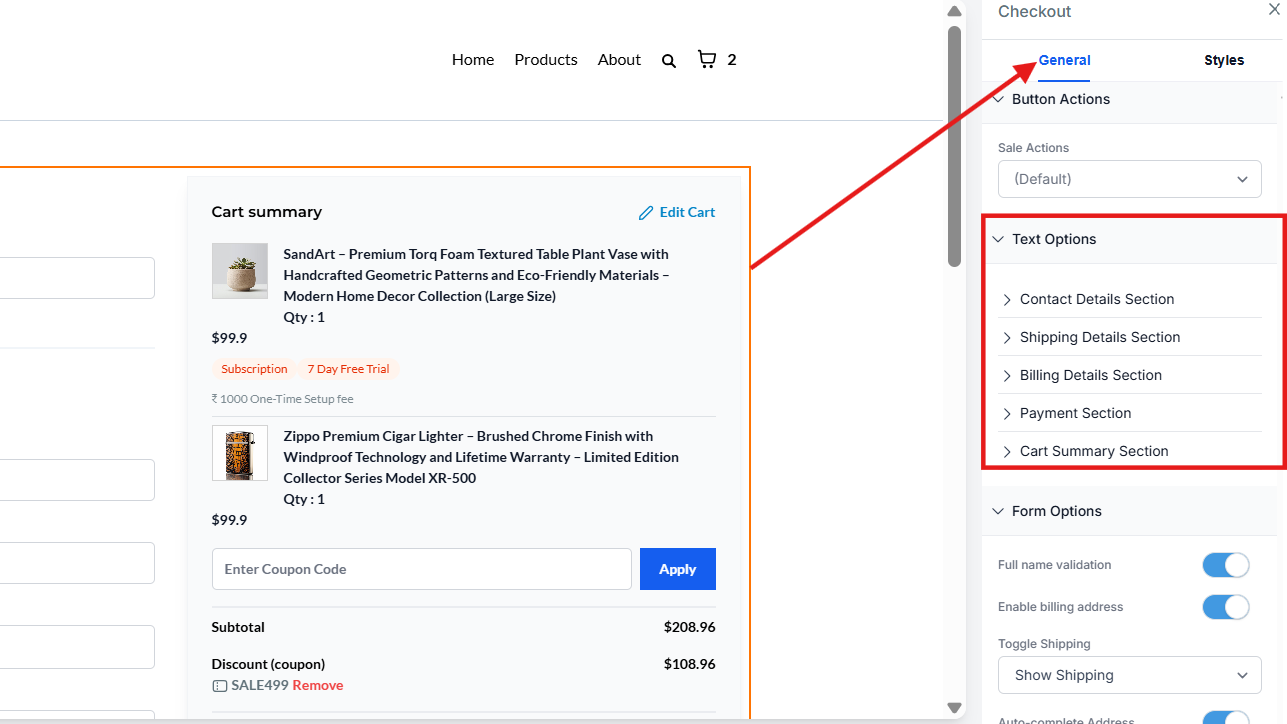Open the Toggle Shipping dropdown
The height and width of the screenshot is (724, 1287).
point(1129,675)
